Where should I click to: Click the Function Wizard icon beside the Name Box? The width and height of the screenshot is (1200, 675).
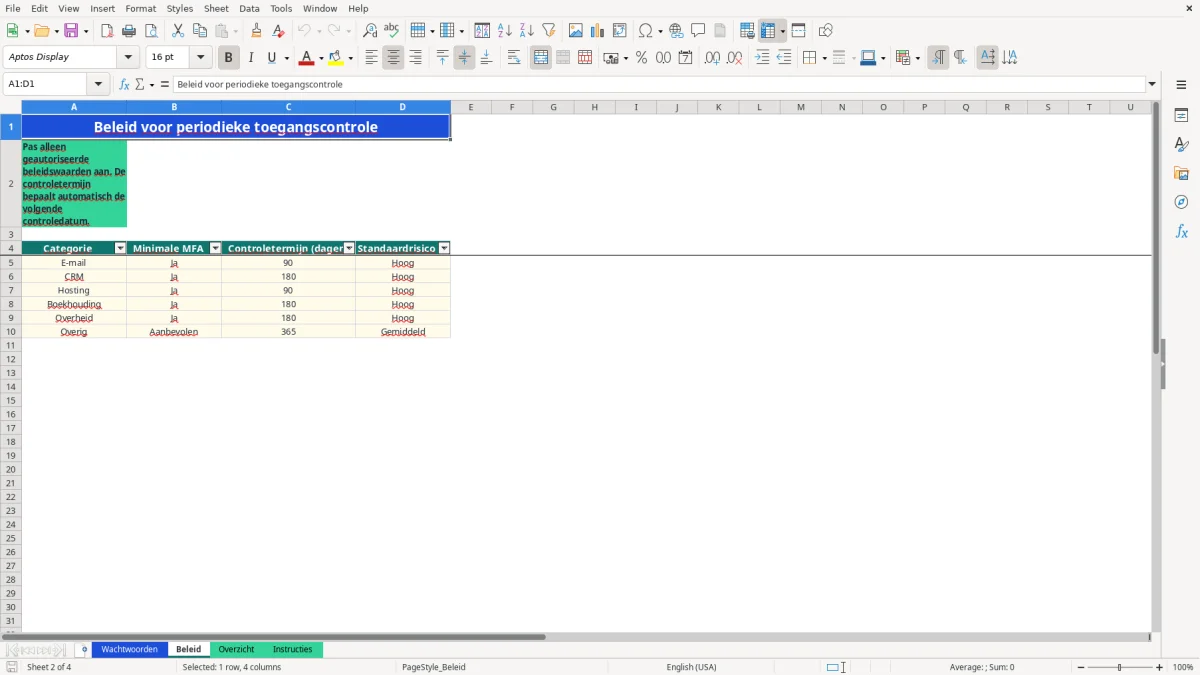[x=124, y=85]
